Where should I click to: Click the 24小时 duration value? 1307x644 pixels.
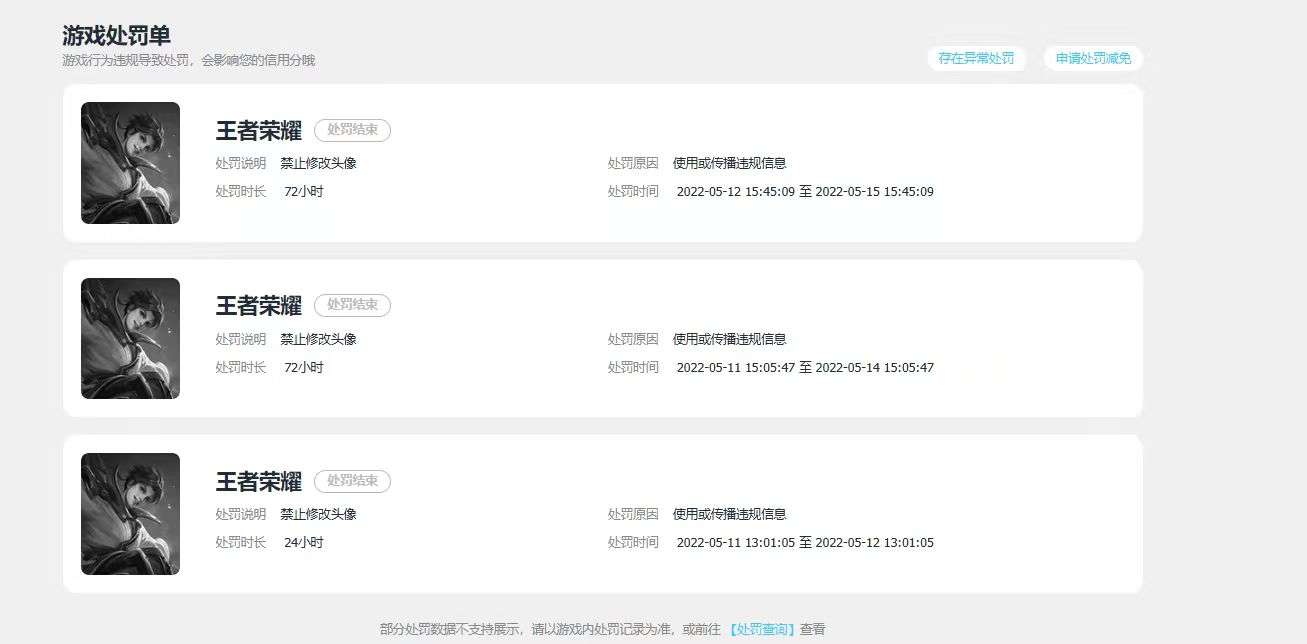click(304, 542)
